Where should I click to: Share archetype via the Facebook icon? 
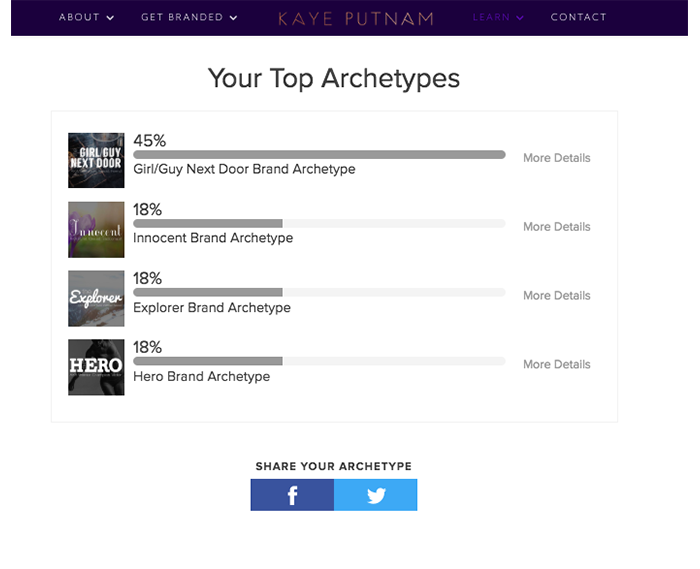pyautogui.click(x=292, y=495)
